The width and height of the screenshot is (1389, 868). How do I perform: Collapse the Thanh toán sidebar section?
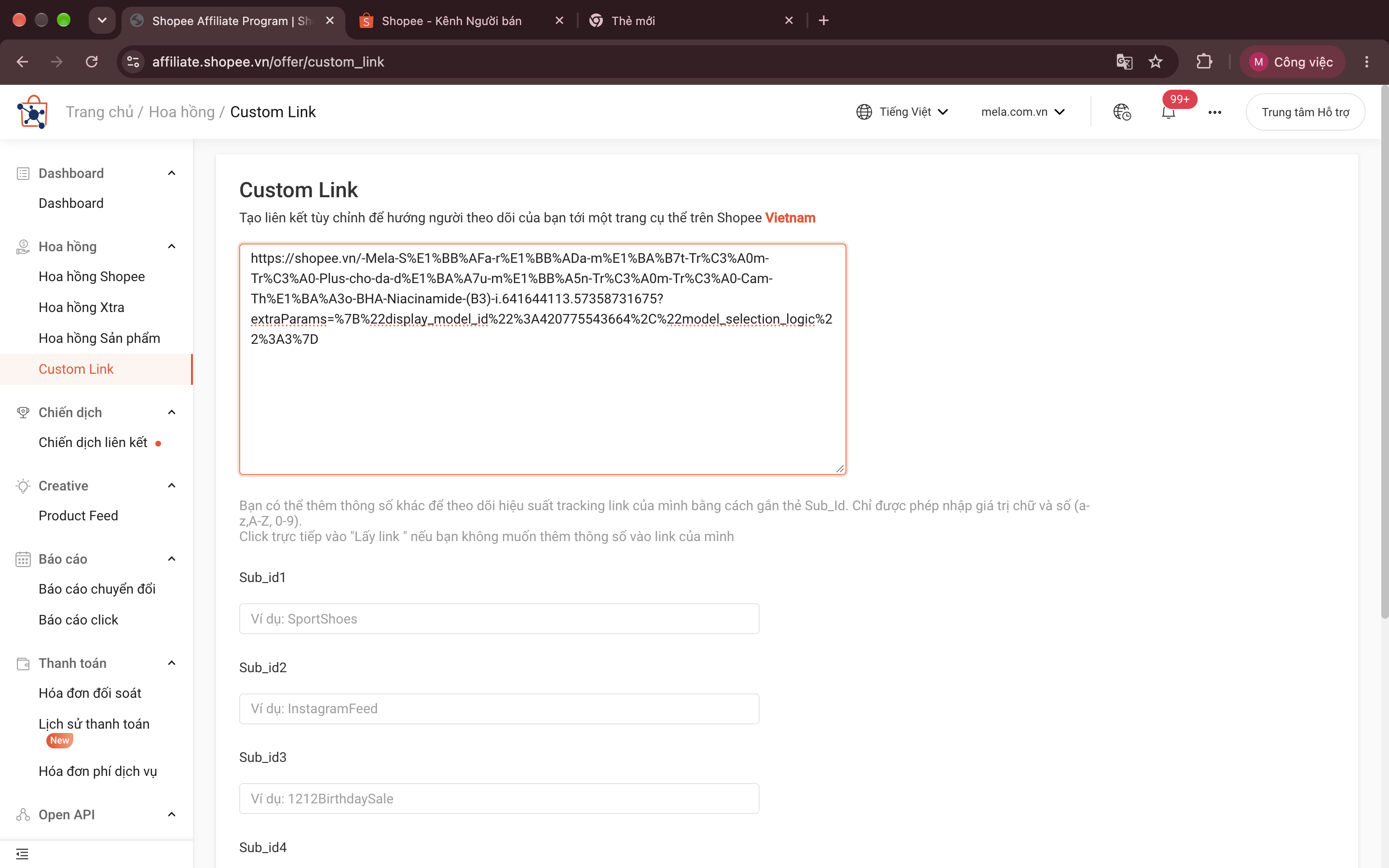point(171,664)
